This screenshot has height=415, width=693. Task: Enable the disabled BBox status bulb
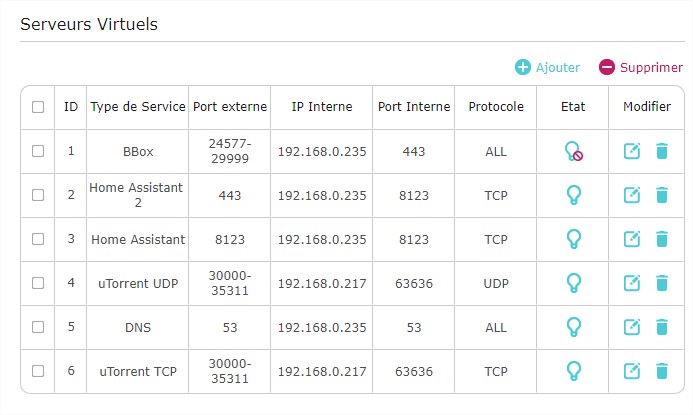tap(574, 151)
